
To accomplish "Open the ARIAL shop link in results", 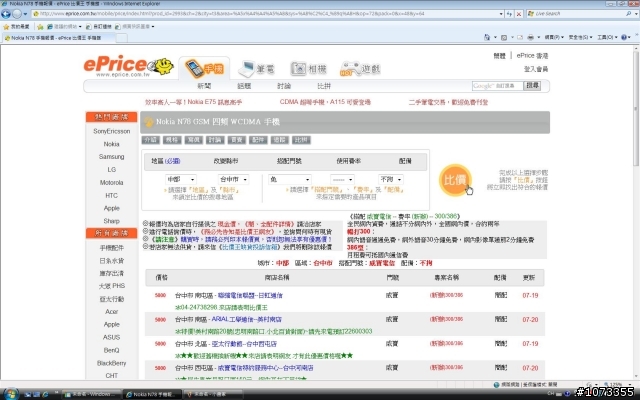I will click(x=247, y=319).
